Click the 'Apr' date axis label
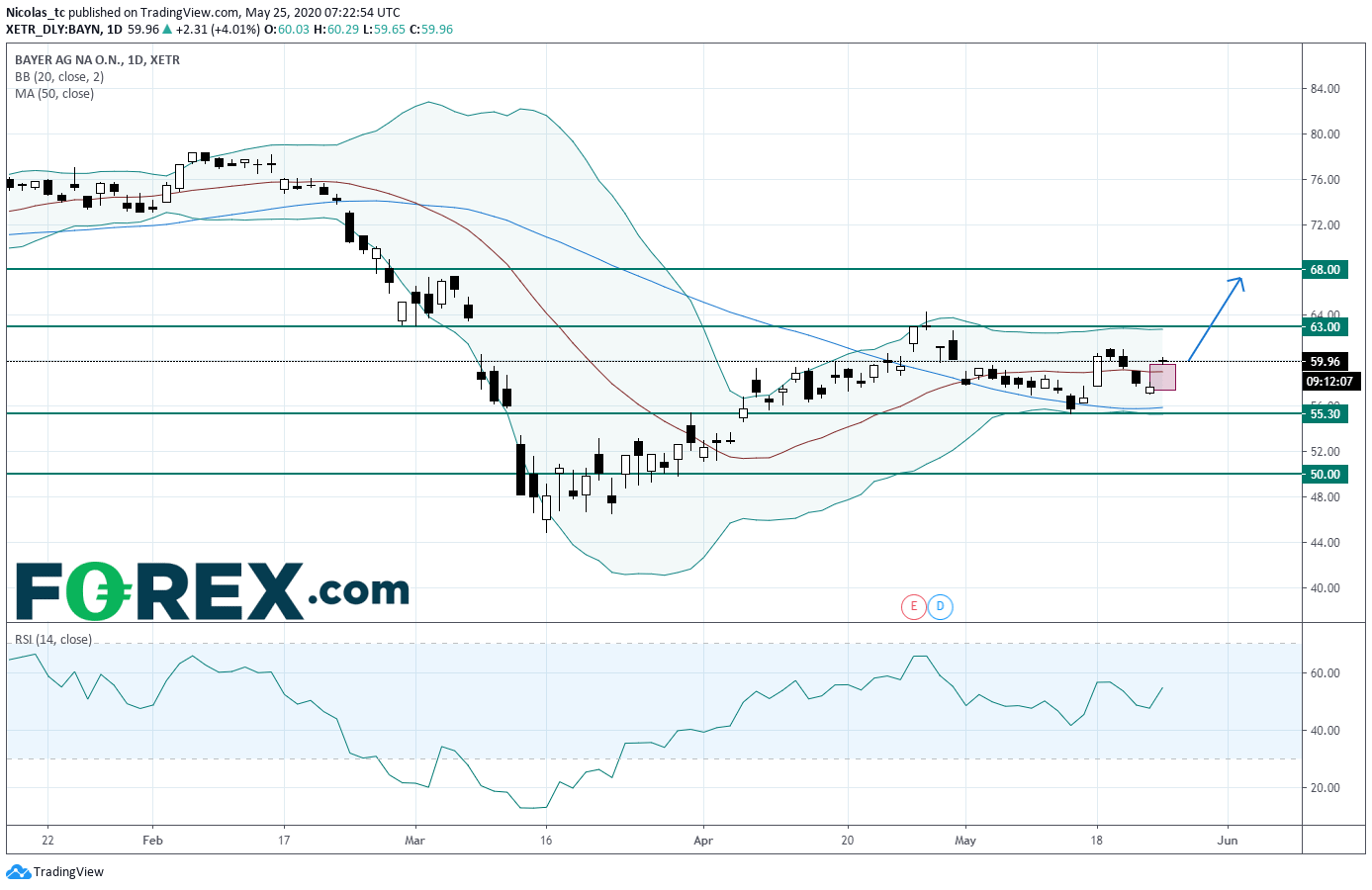Image resolution: width=1372 pixels, height=890 pixels. (703, 841)
